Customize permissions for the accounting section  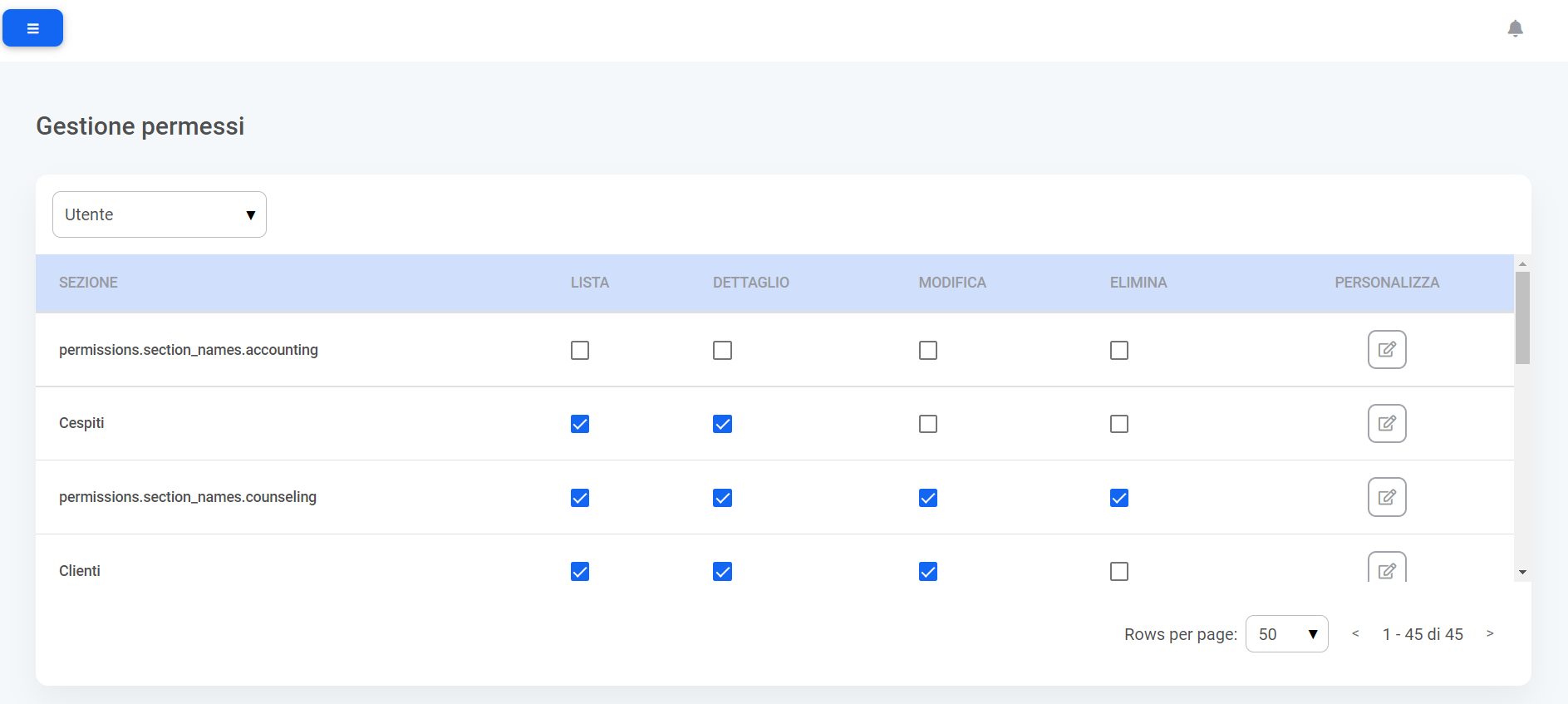coord(1386,350)
